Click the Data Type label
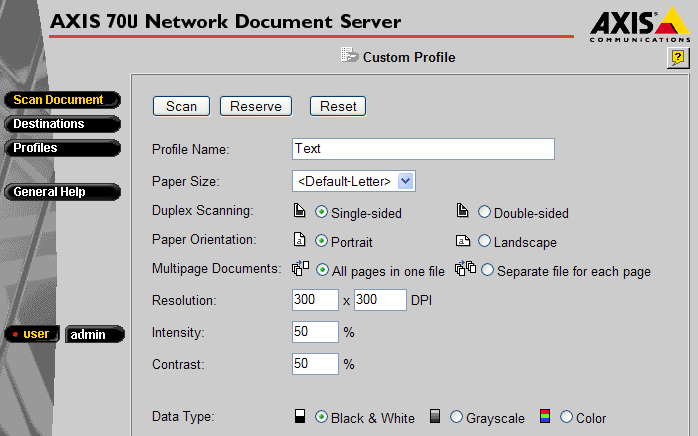Image resolution: width=698 pixels, height=436 pixels. (183, 416)
